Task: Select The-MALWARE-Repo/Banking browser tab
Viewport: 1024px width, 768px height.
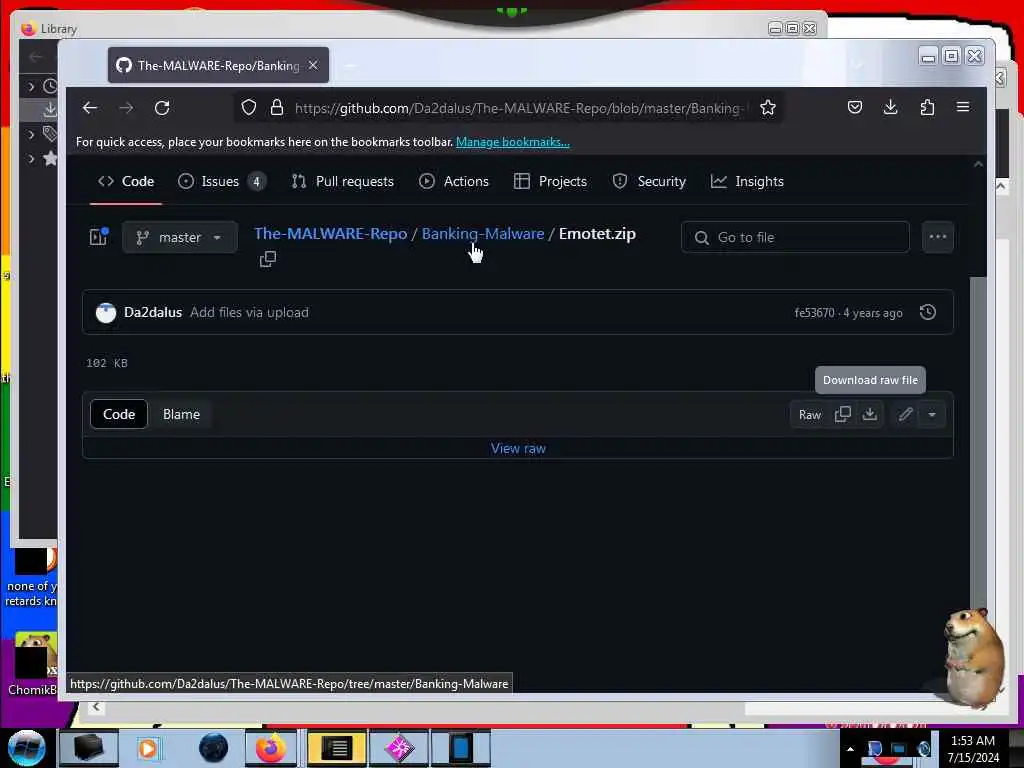Action: click(x=218, y=65)
